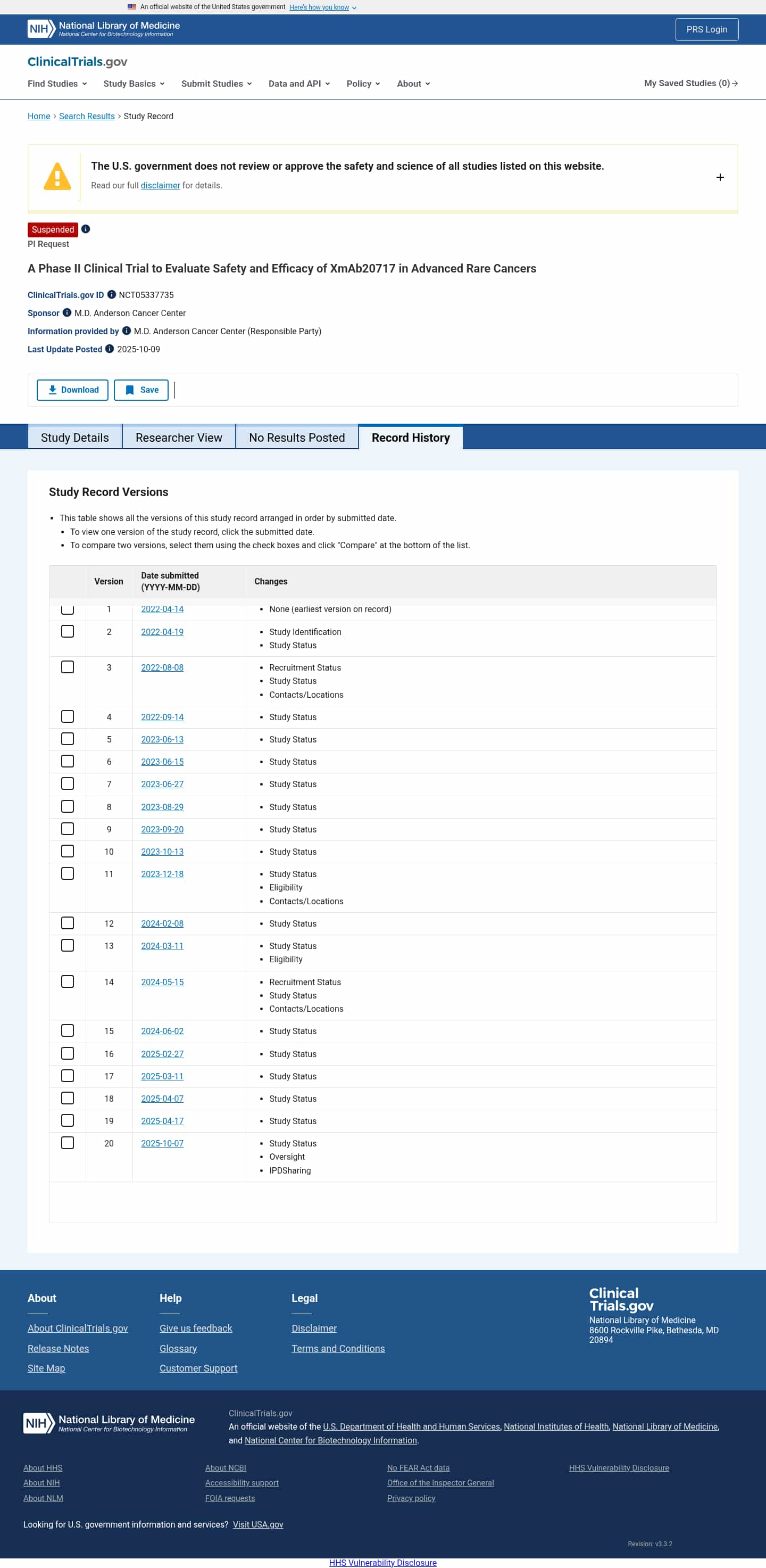Click the NIH National Library of Medicine logo
Image resolution: width=766 pixels, height=1568 pixels.
coord(103,29)
